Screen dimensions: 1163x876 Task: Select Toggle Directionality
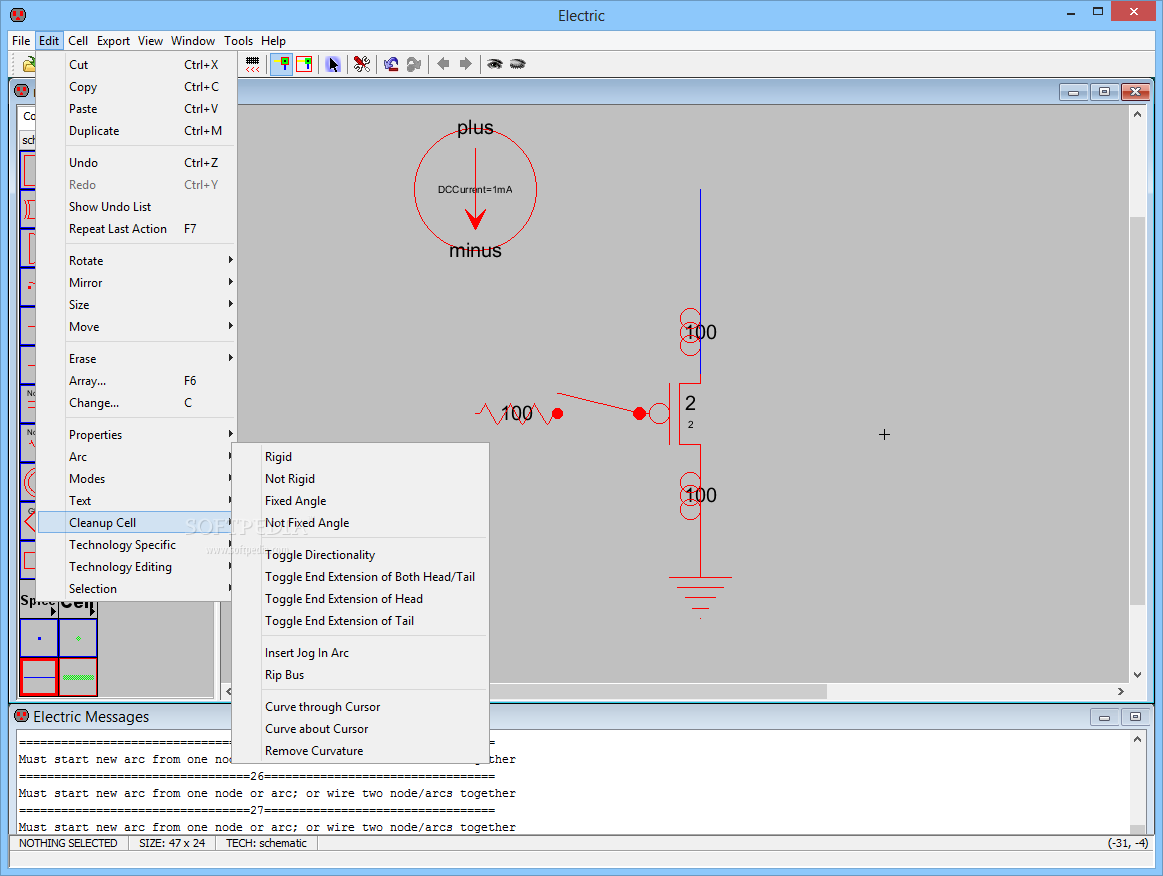click(360, 555)
